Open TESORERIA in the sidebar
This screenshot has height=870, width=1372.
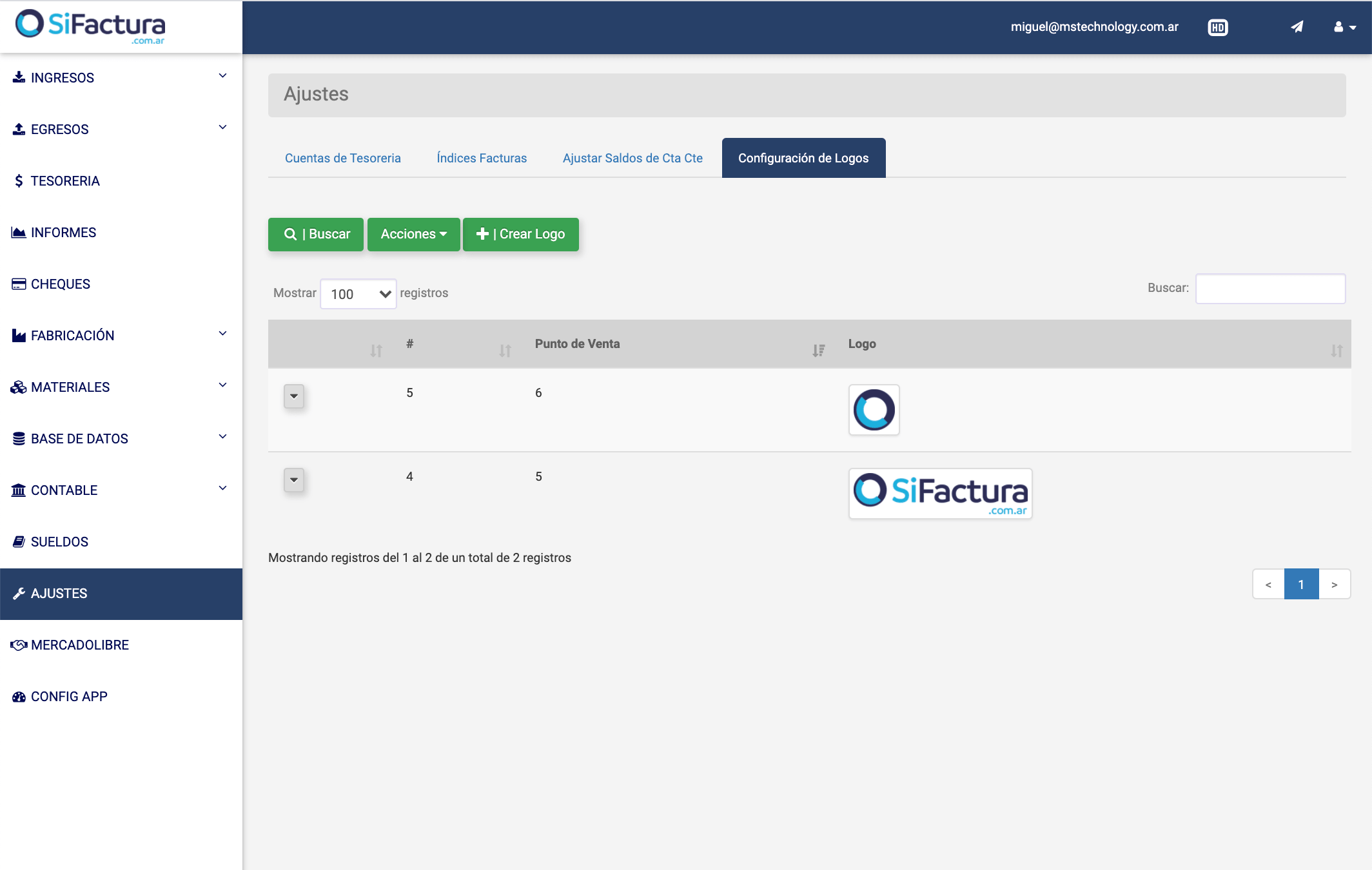(121, 181)
